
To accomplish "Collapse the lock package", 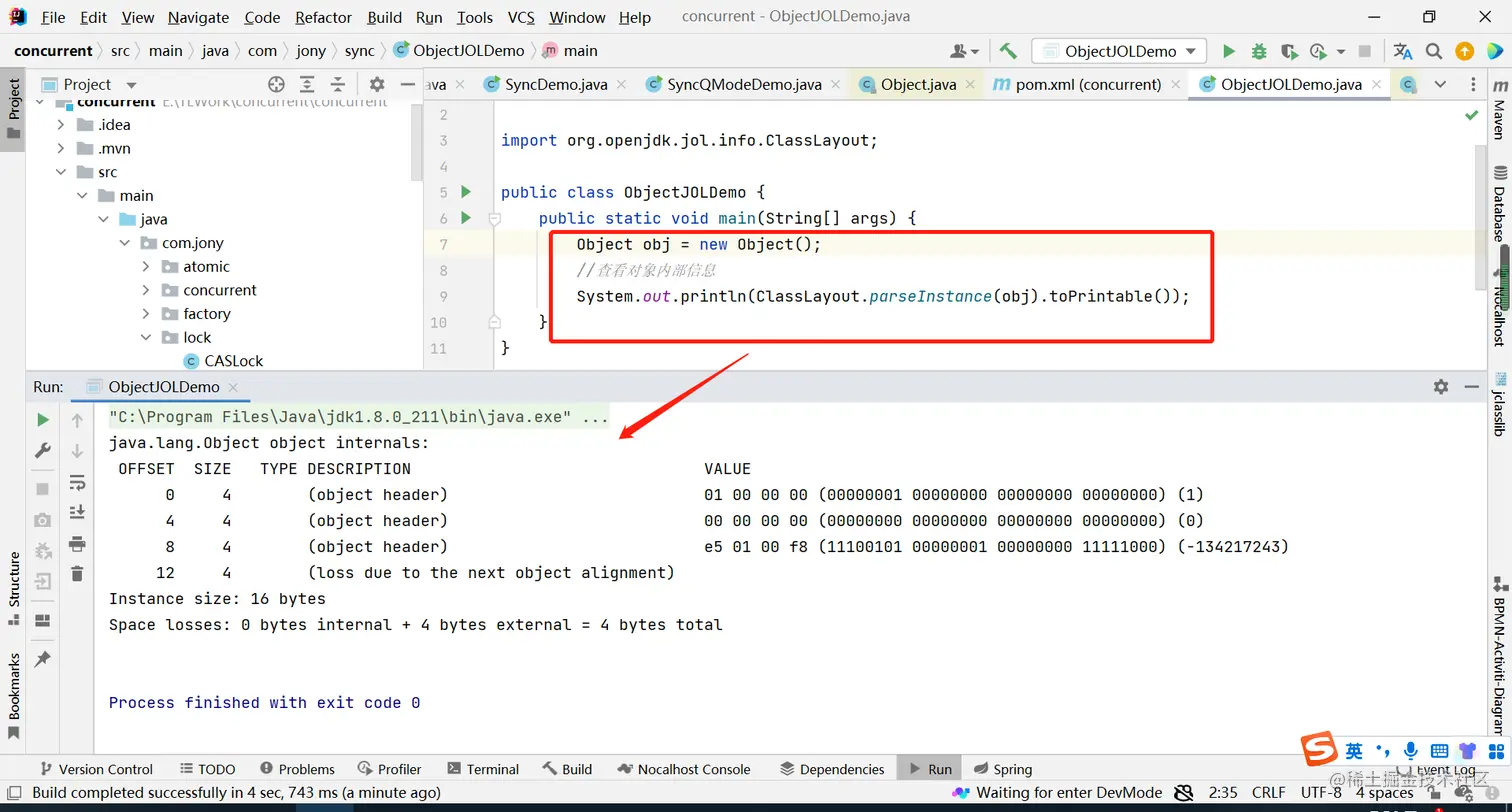I will click(x=146, y=338).
